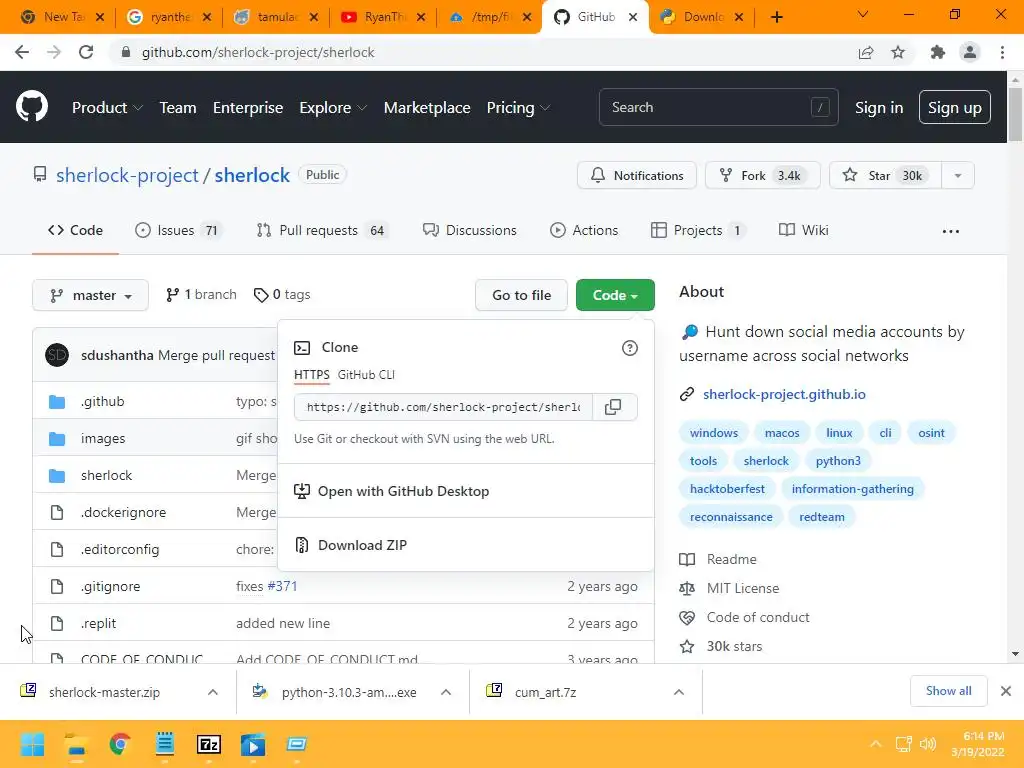
Task: Click the Notifications button
Action: pyautogui.click(x=637, y=176)
